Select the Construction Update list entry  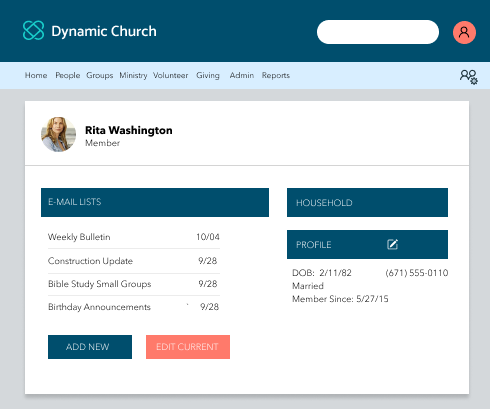(x=134, y=261)
